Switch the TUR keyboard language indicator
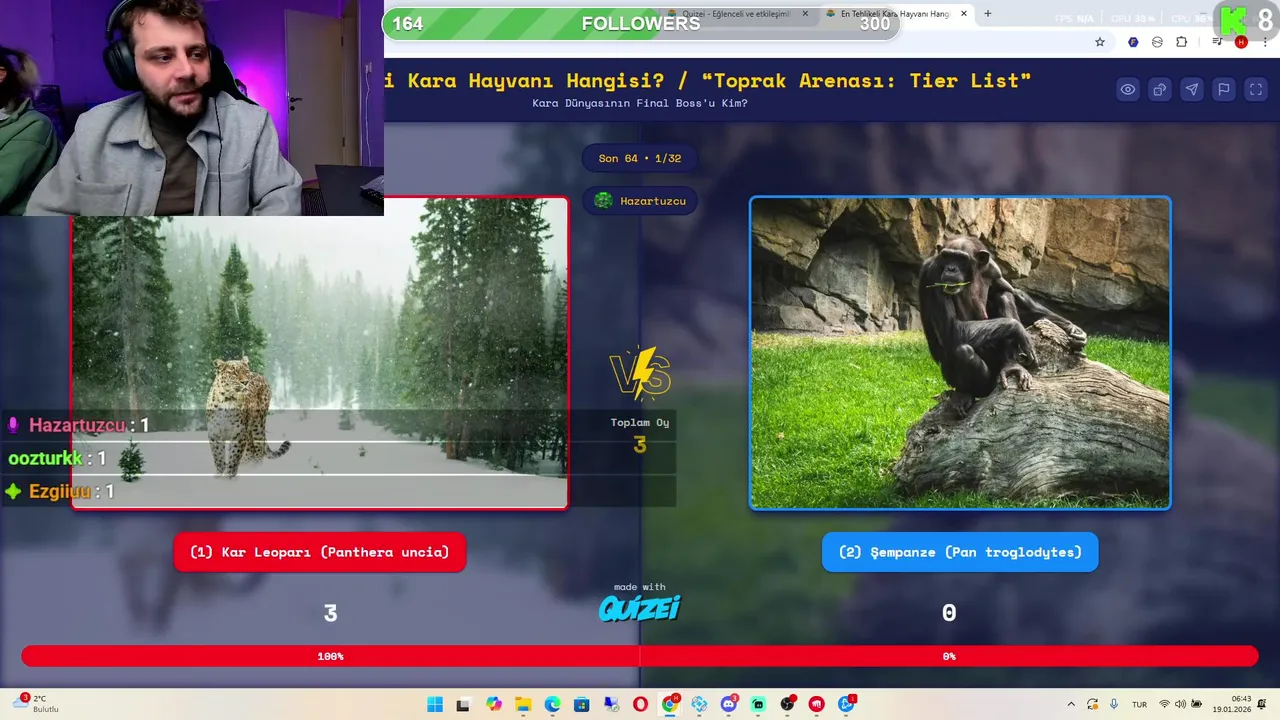1280x720 pixels. [1139, 704]
